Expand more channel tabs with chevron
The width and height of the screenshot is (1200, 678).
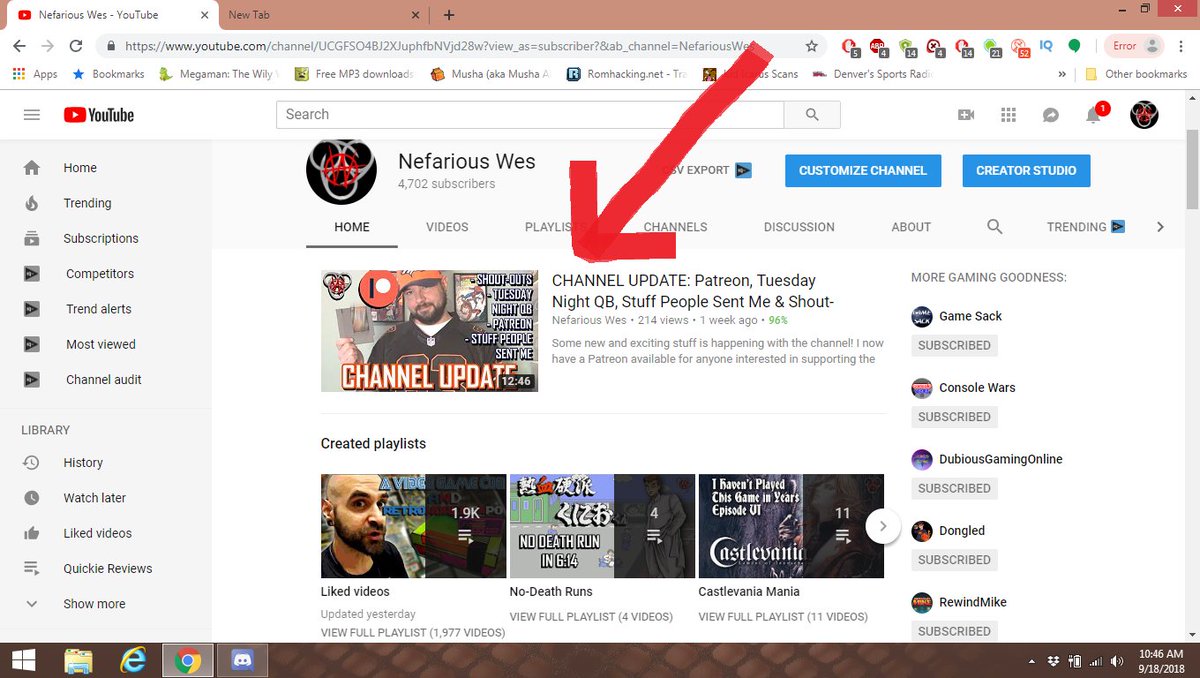[1160, 227]
